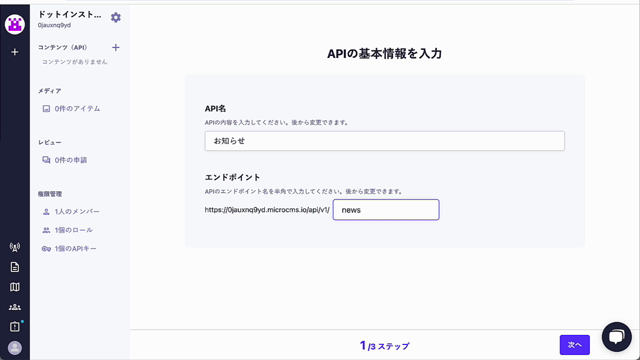Click the APIの基本情報を入力 heading
Image resolution: width=640 pixels, height=360 pixels.
[384, 53]
